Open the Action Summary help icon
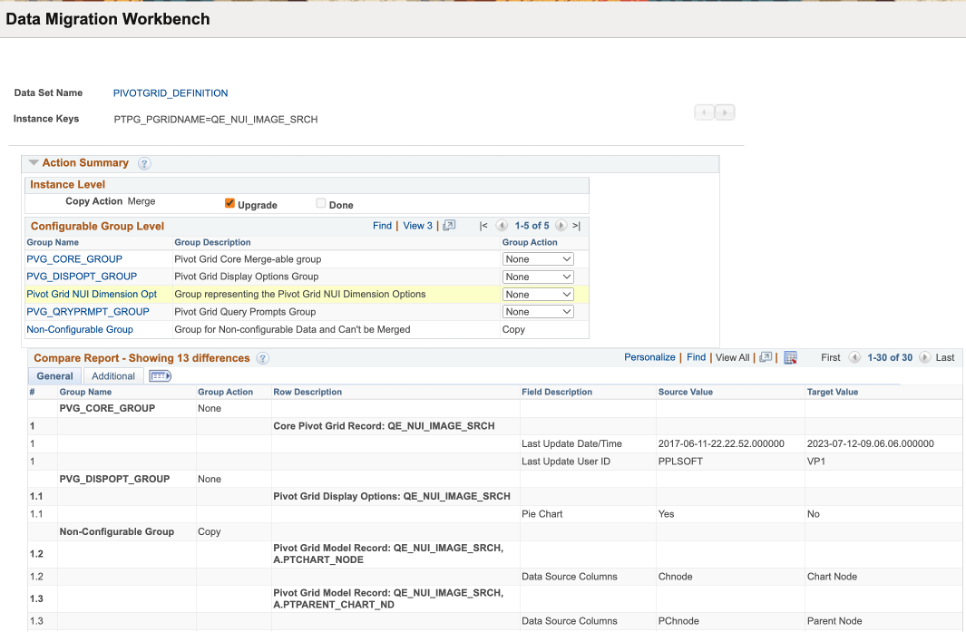 click(144, 163)
